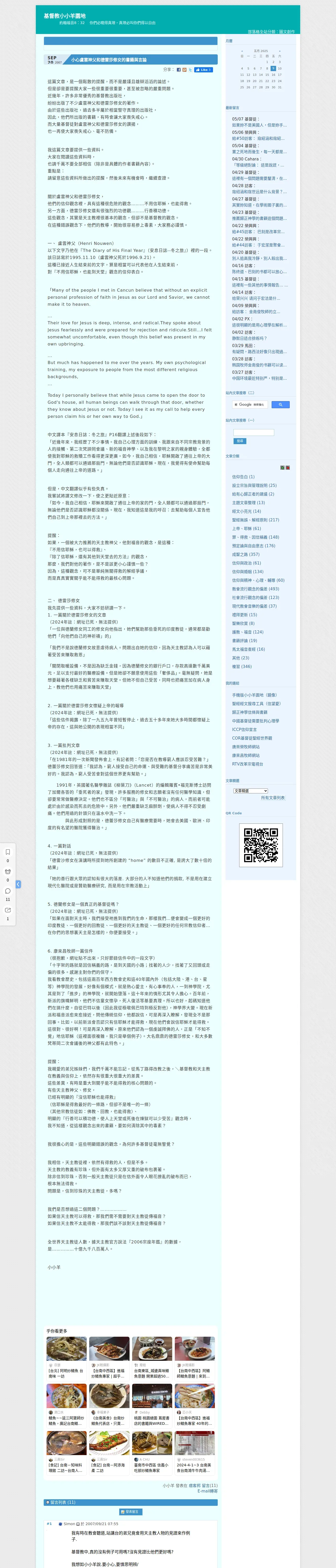Click the share arrow icon in floating sidebar
Screen dimensions: 336x1568
click(7, 910)
